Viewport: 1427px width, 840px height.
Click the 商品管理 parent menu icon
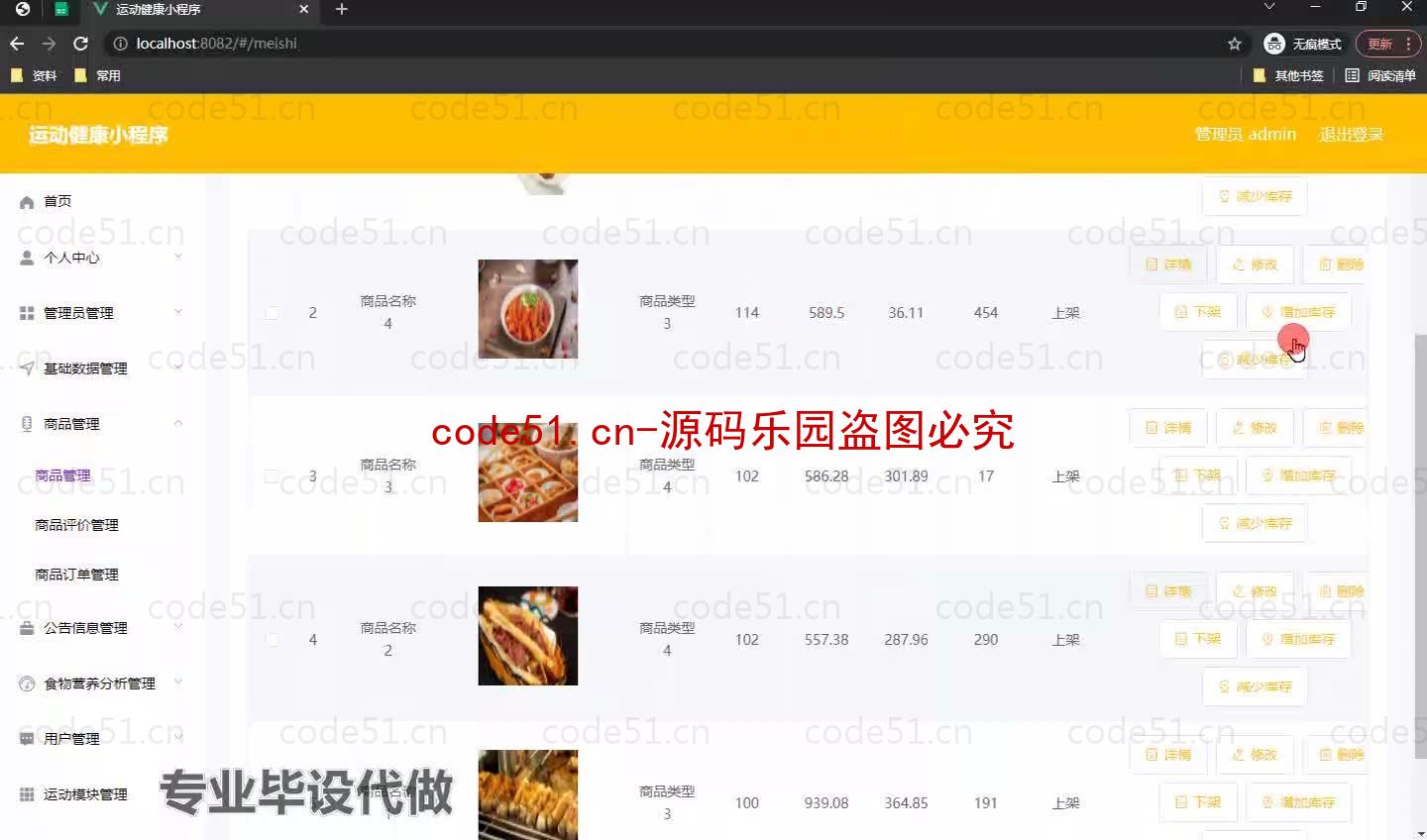tap(27, 424)
